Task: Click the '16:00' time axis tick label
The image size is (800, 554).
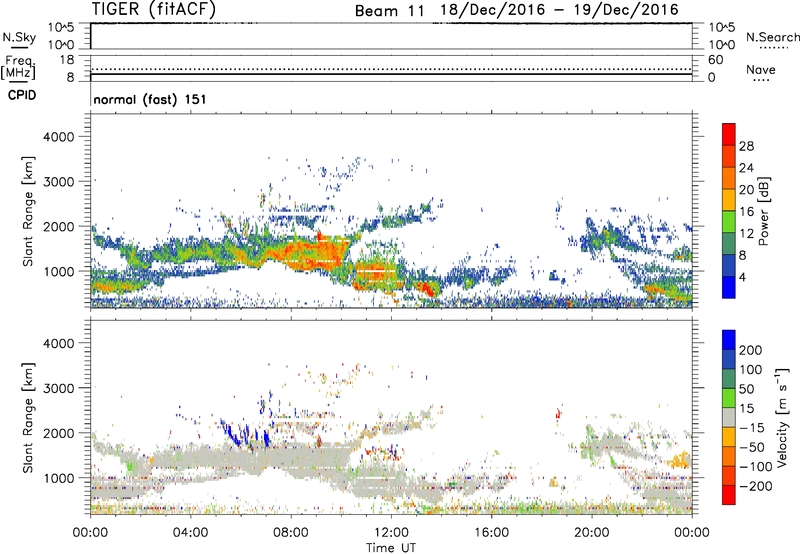Action: (x=491, y=533)
